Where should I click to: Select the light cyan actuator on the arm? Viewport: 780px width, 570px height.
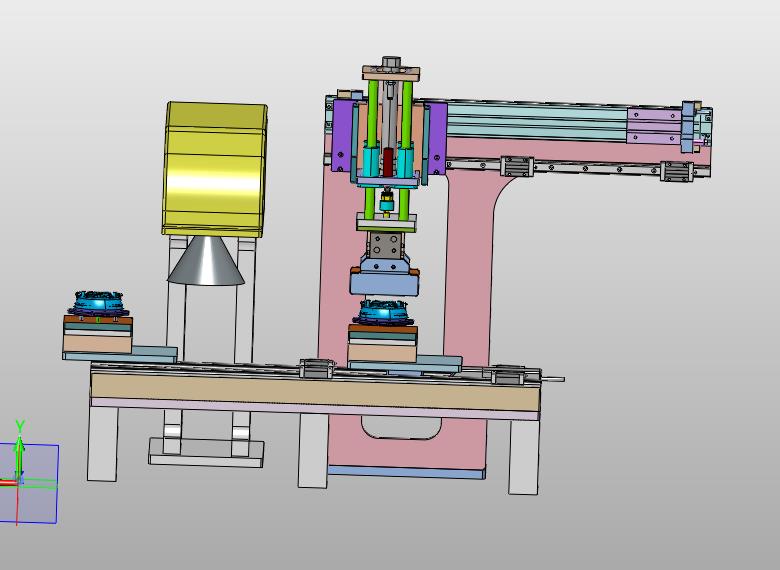537,121
